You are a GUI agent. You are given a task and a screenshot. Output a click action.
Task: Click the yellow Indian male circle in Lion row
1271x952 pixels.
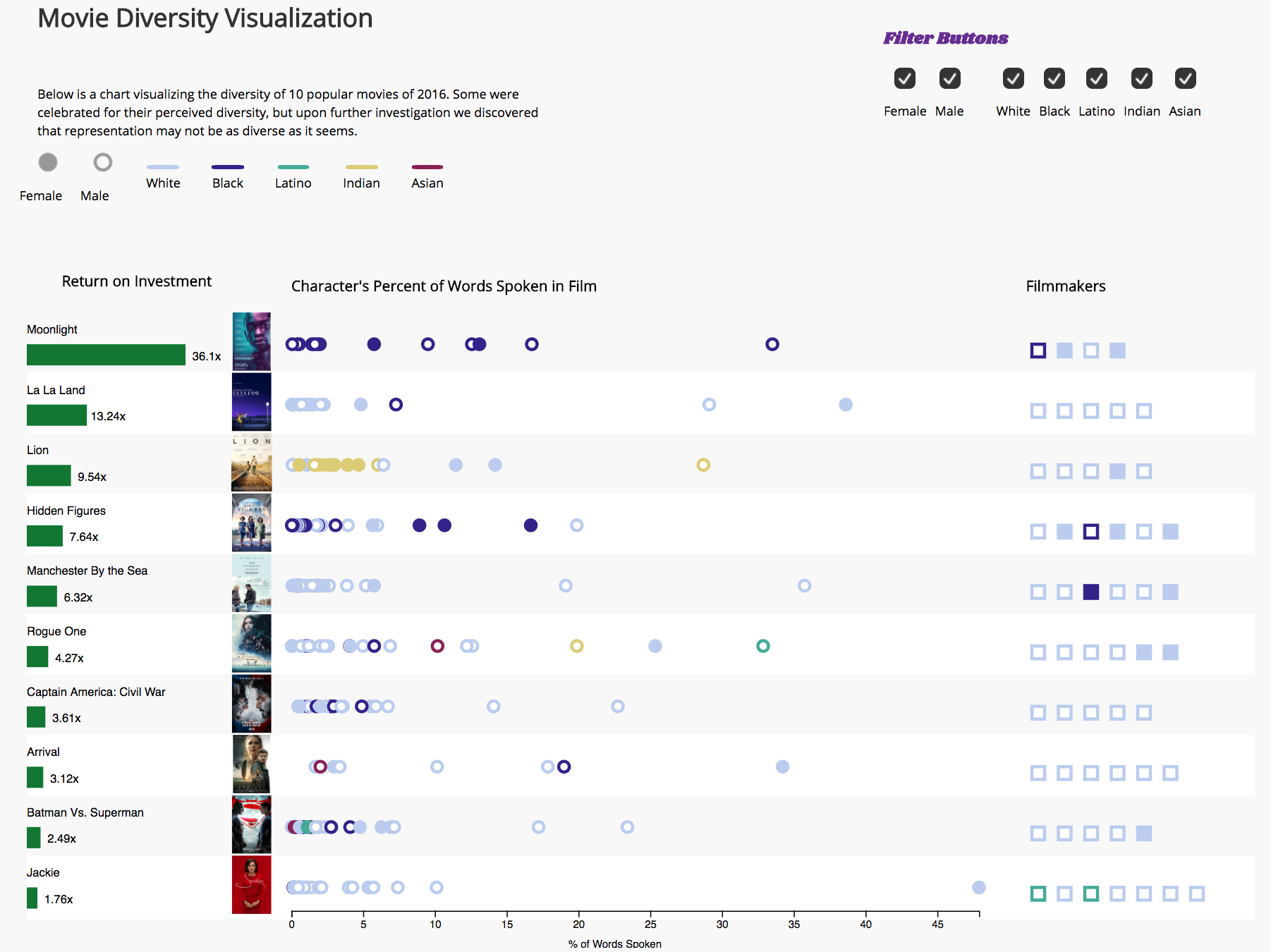(x=703, y=465)
